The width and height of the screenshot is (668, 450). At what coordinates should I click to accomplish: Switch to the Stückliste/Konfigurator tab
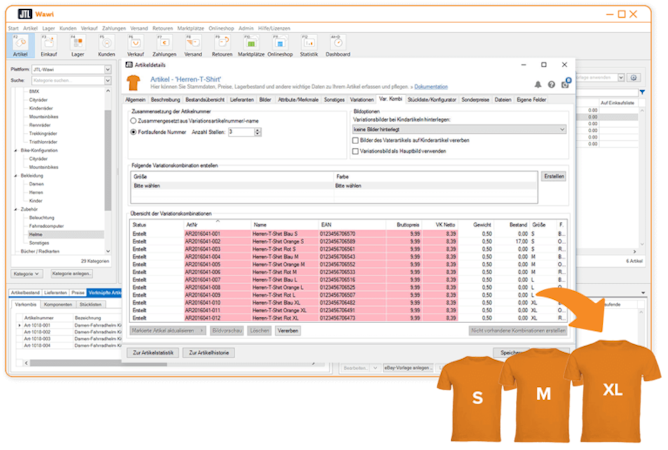pyautogui.click(x=432, y=100)
